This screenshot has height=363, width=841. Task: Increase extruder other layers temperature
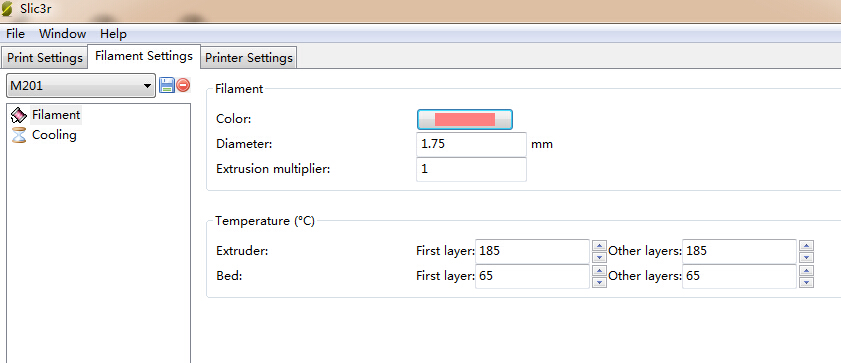point(806,245)
